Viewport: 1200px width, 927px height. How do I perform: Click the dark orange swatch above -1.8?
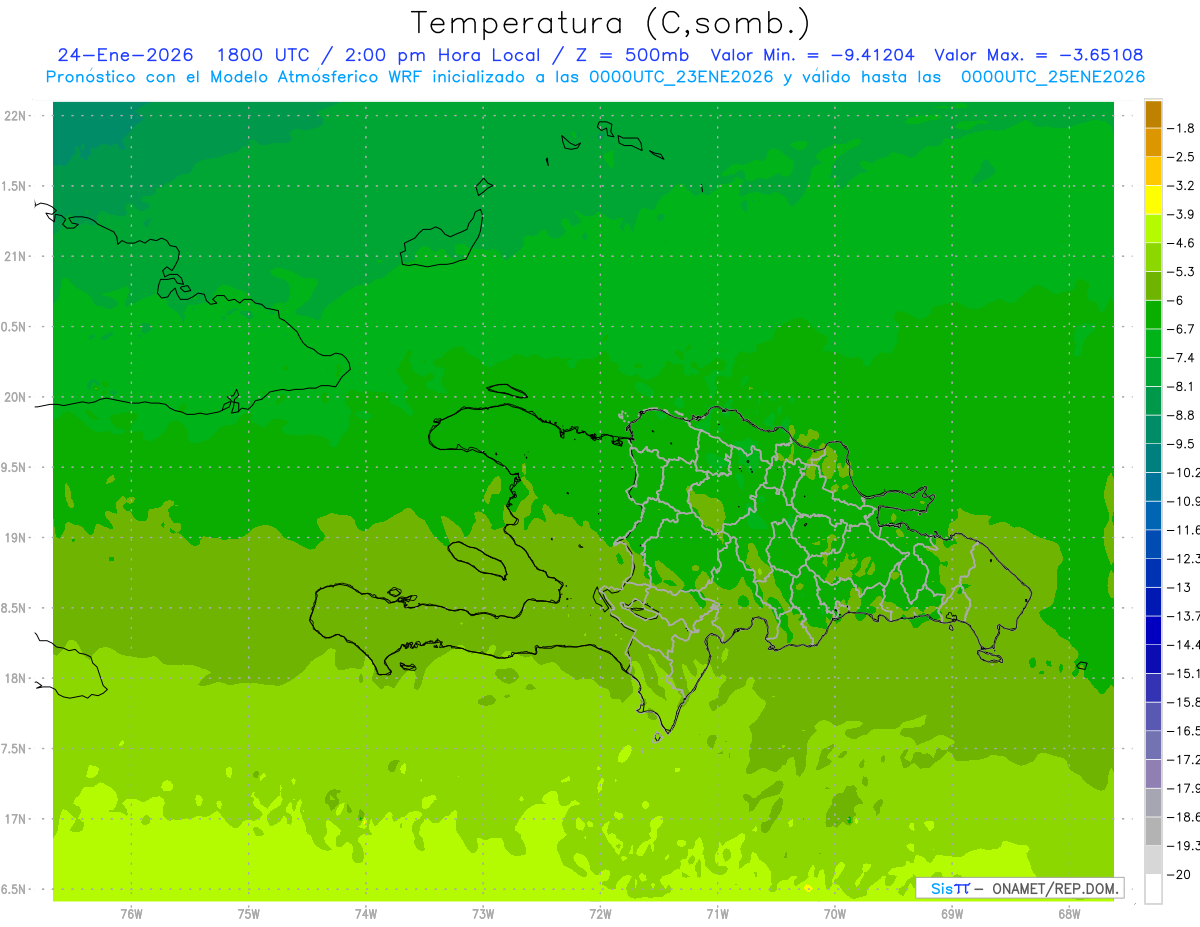[1153, 114]
